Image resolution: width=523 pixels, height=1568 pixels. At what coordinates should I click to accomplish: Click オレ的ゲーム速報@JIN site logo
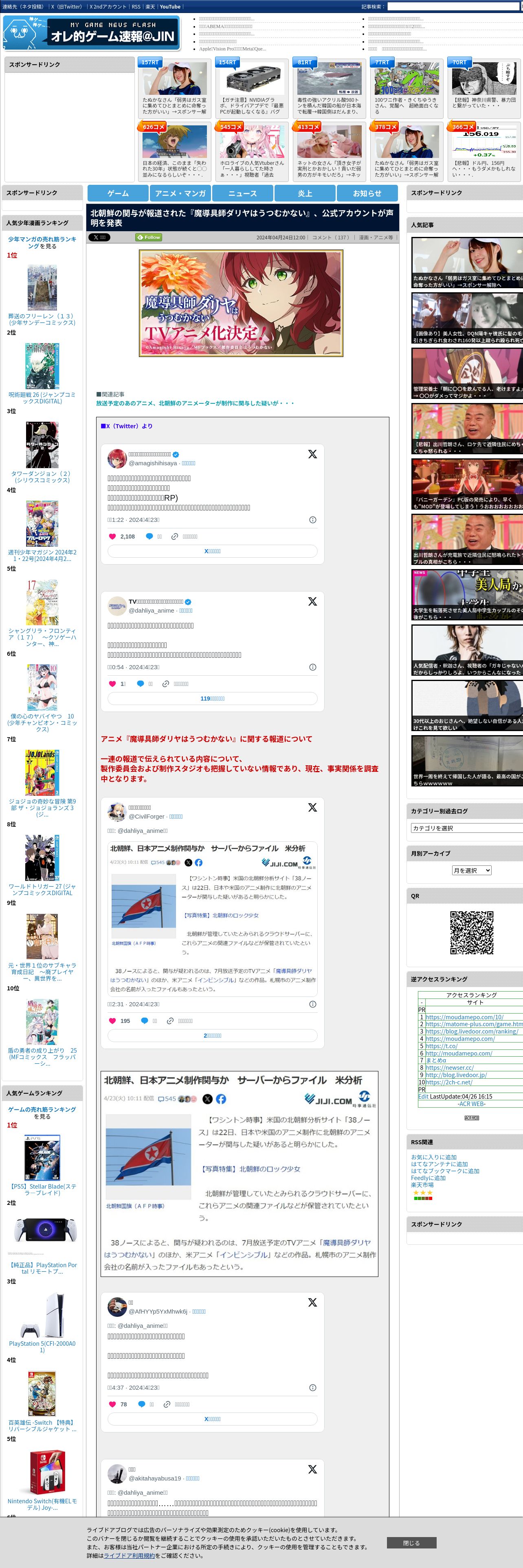click(x=91, y=33)
